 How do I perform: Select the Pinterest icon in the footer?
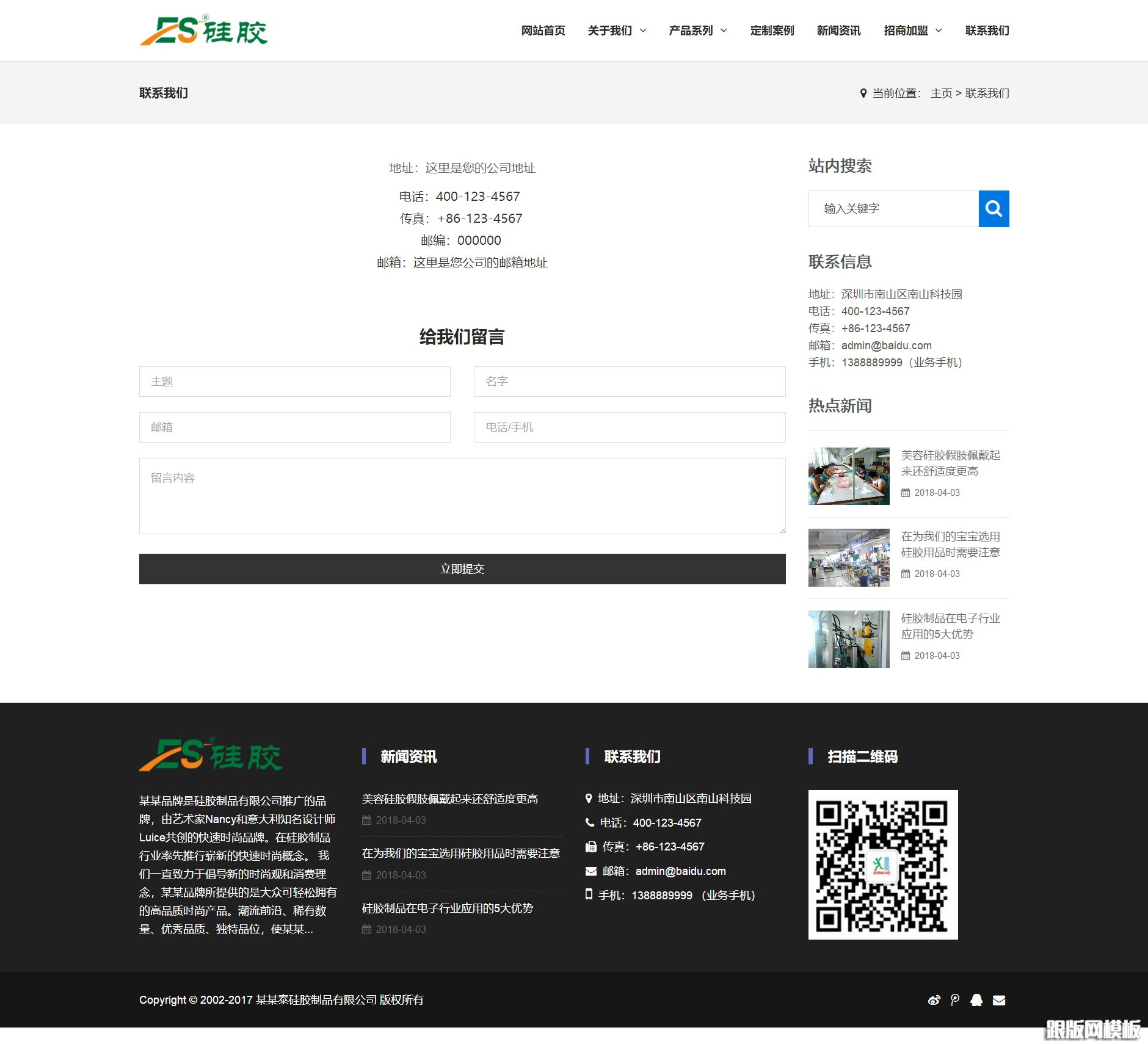955,999
